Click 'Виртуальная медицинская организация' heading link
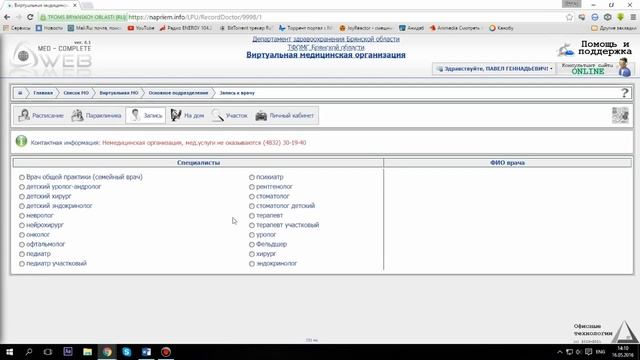Screen dimensions: 640x360 coord(326,55)
